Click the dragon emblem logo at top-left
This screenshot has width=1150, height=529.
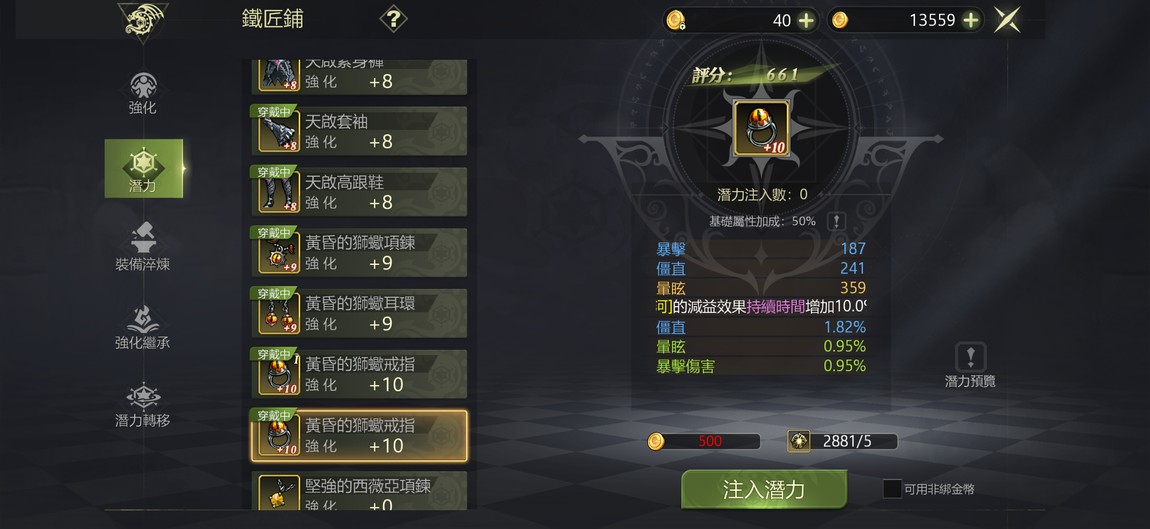click(x=143, y=21)
